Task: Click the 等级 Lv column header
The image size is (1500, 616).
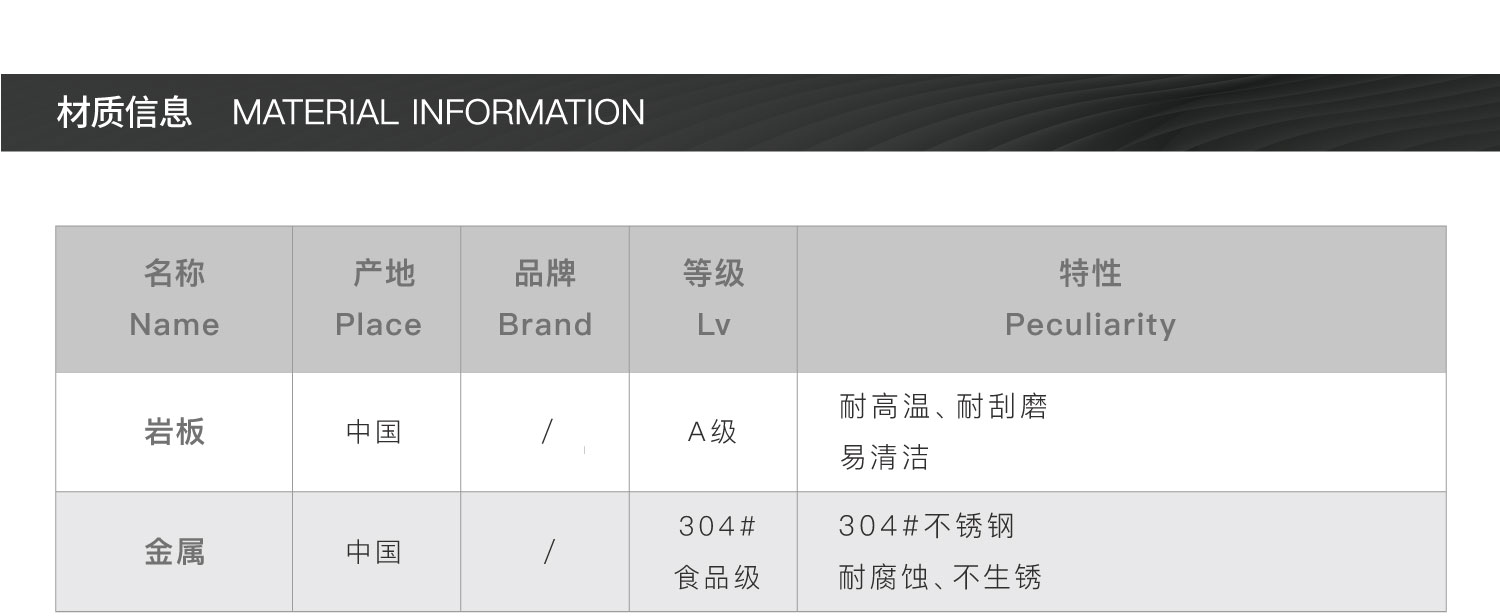Action: coord(713,299)
